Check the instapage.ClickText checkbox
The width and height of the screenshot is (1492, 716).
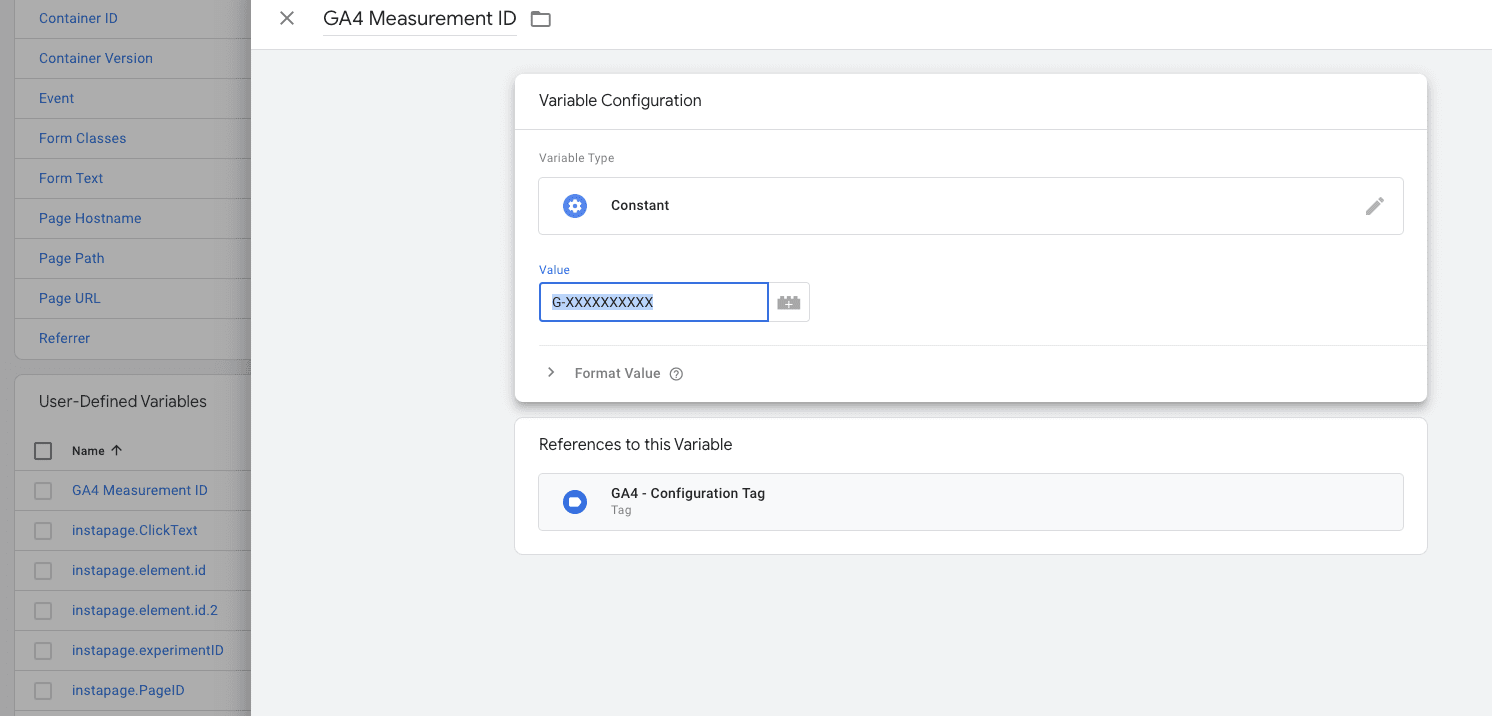pyautogui.click(x=43, y=530)
